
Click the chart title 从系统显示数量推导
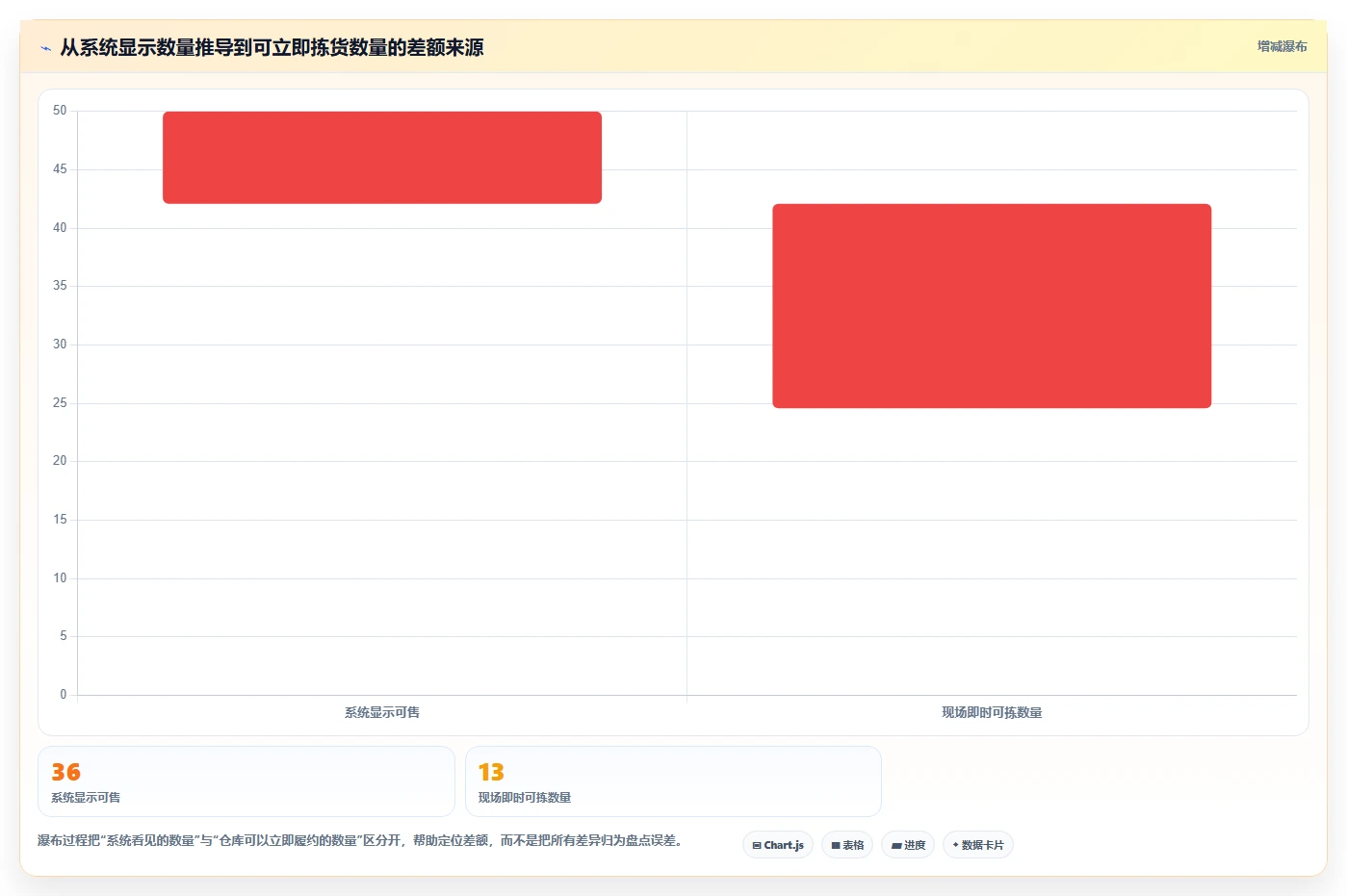pos(272,47)
